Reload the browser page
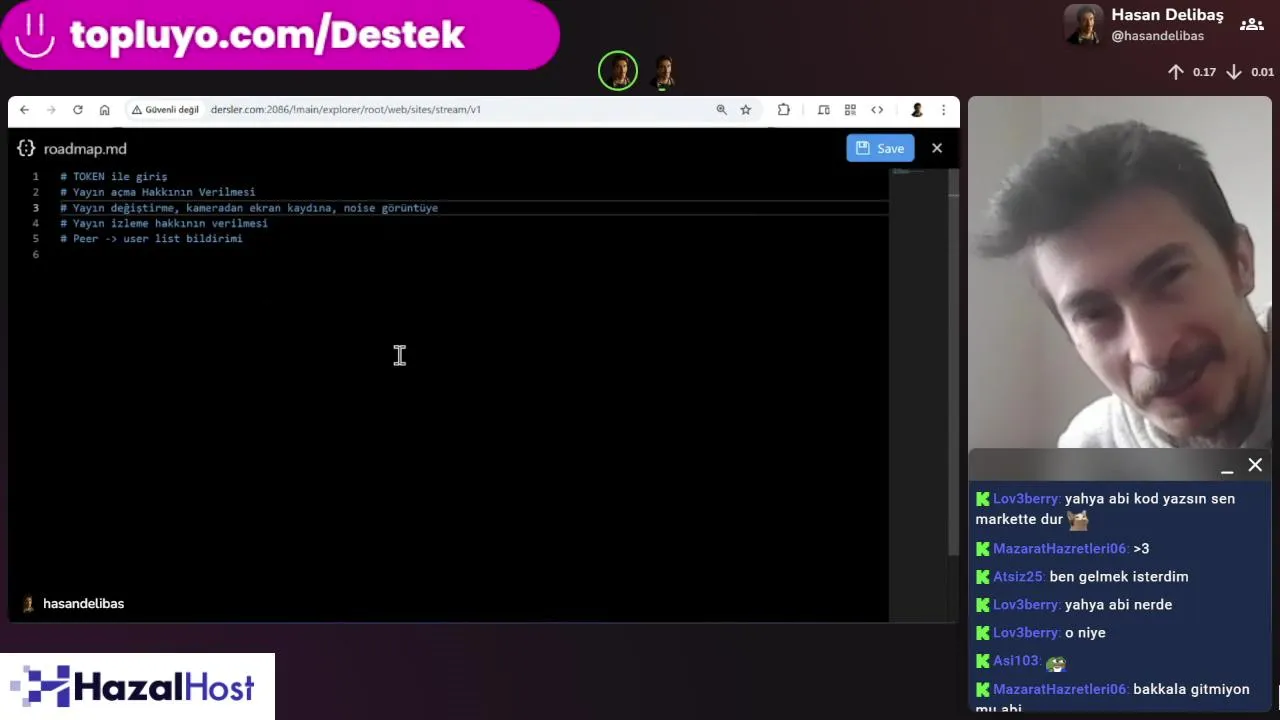Image resolution: width=1280 pixels, height=720 pixels. coord(78,110)
